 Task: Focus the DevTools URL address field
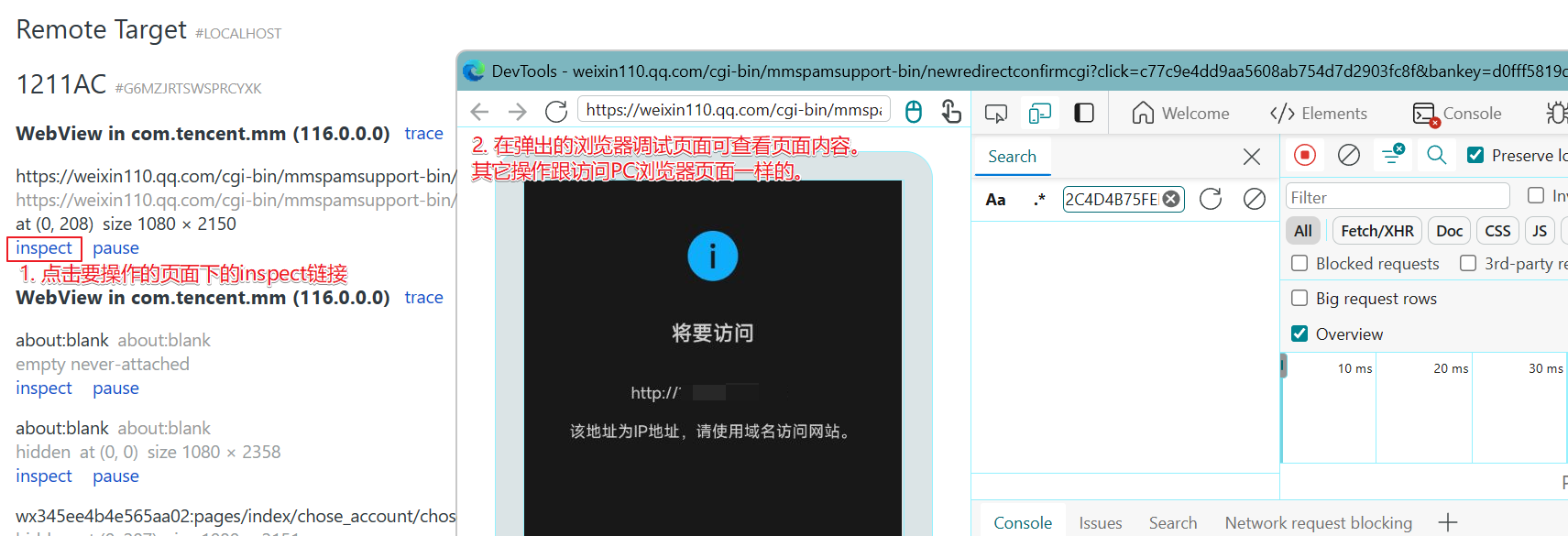point(734,110)
